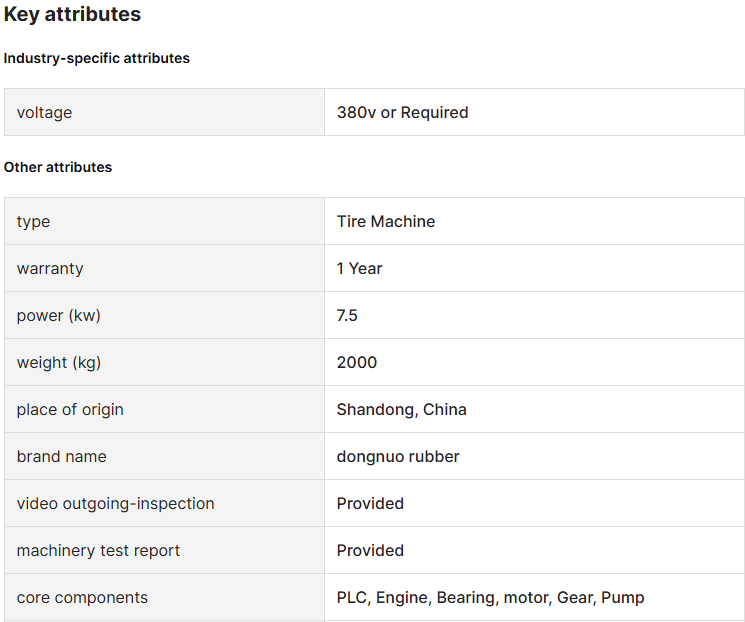This screenshot has height=622, width=745.
Task: Select the Shandong, China value
Action: [x=401, y=410]
